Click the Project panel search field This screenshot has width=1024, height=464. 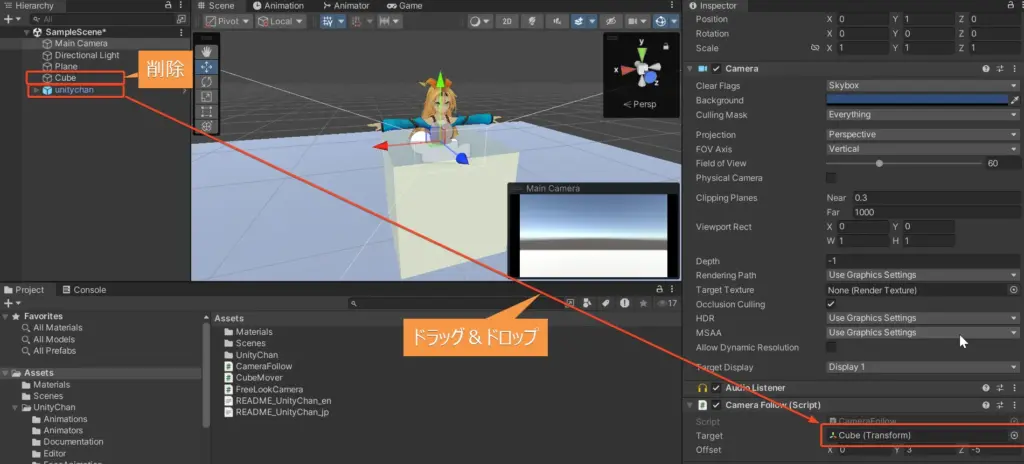[455, 303]
